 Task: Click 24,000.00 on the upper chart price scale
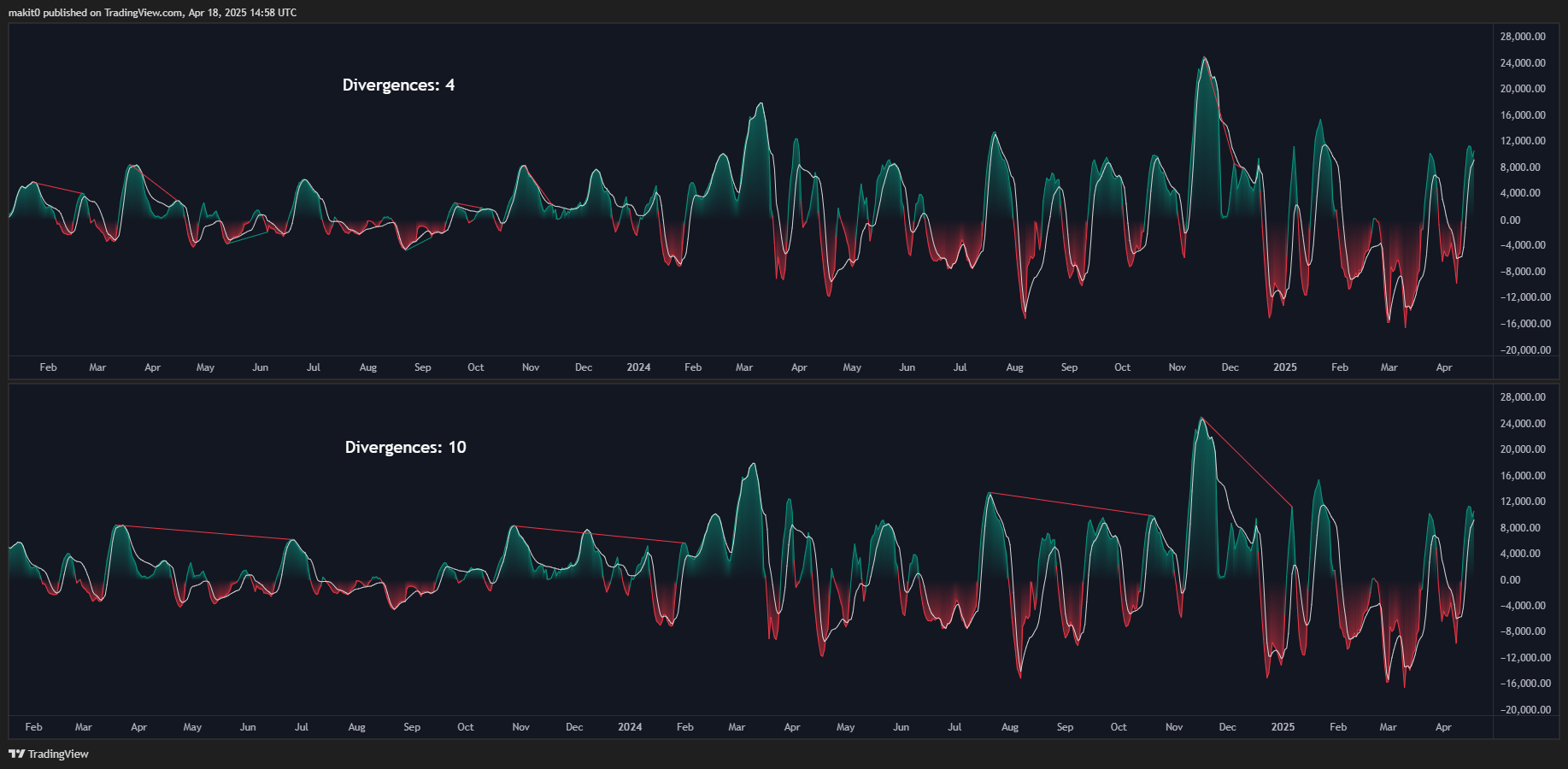pos(1523,63)
